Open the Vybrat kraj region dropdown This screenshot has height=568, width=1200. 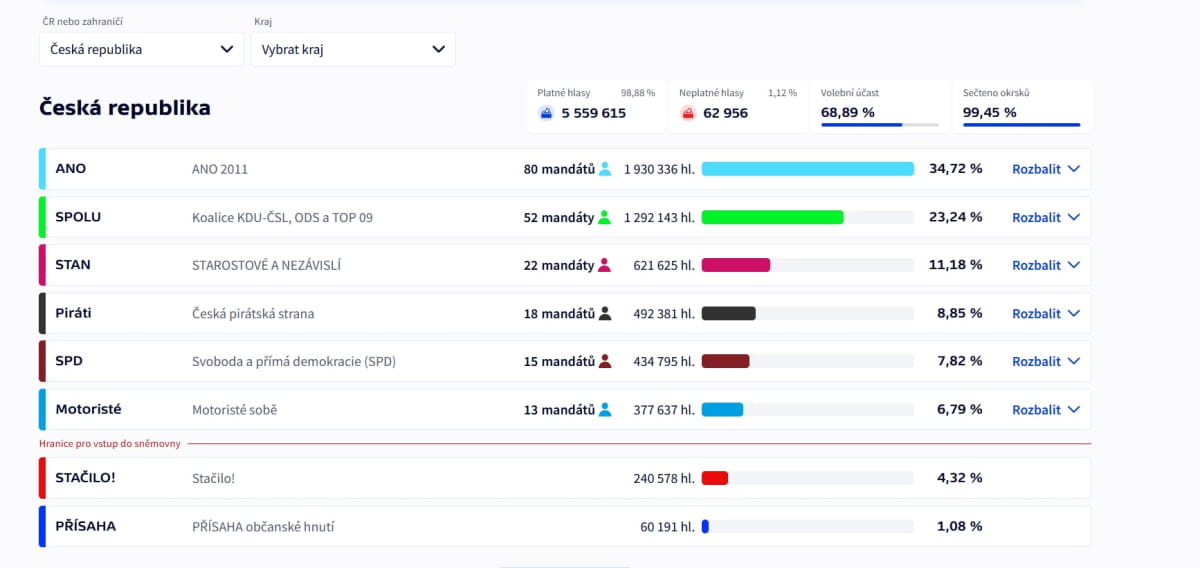(x=352, y=49)
